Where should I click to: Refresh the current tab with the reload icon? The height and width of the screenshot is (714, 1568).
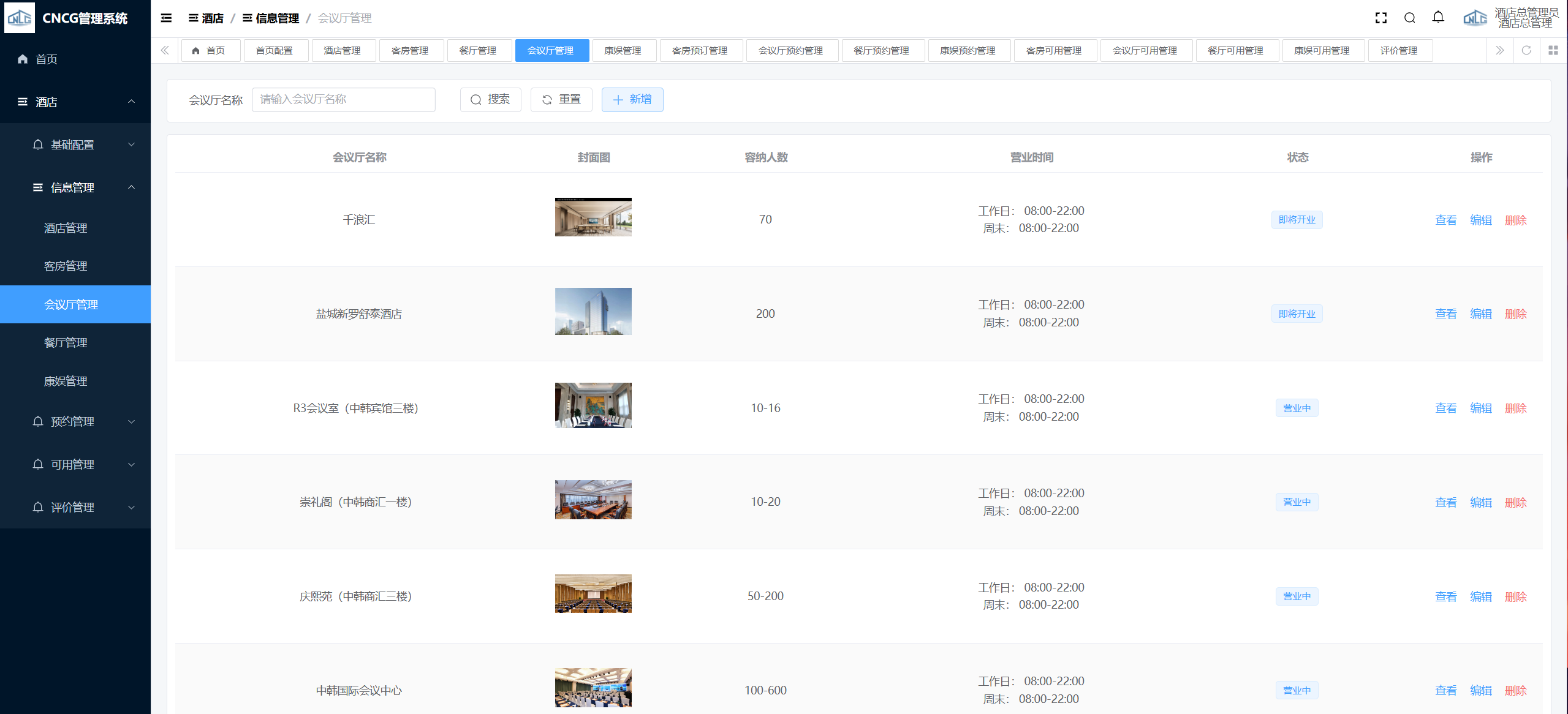pos(1526,50)
